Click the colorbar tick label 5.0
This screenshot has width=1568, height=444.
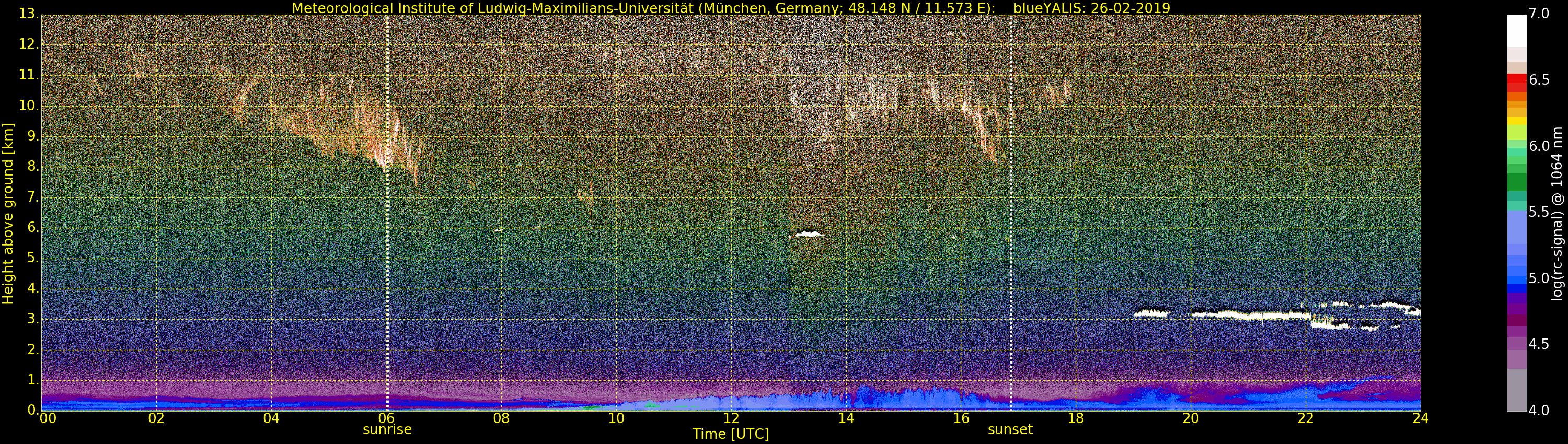coord(1539,278)
